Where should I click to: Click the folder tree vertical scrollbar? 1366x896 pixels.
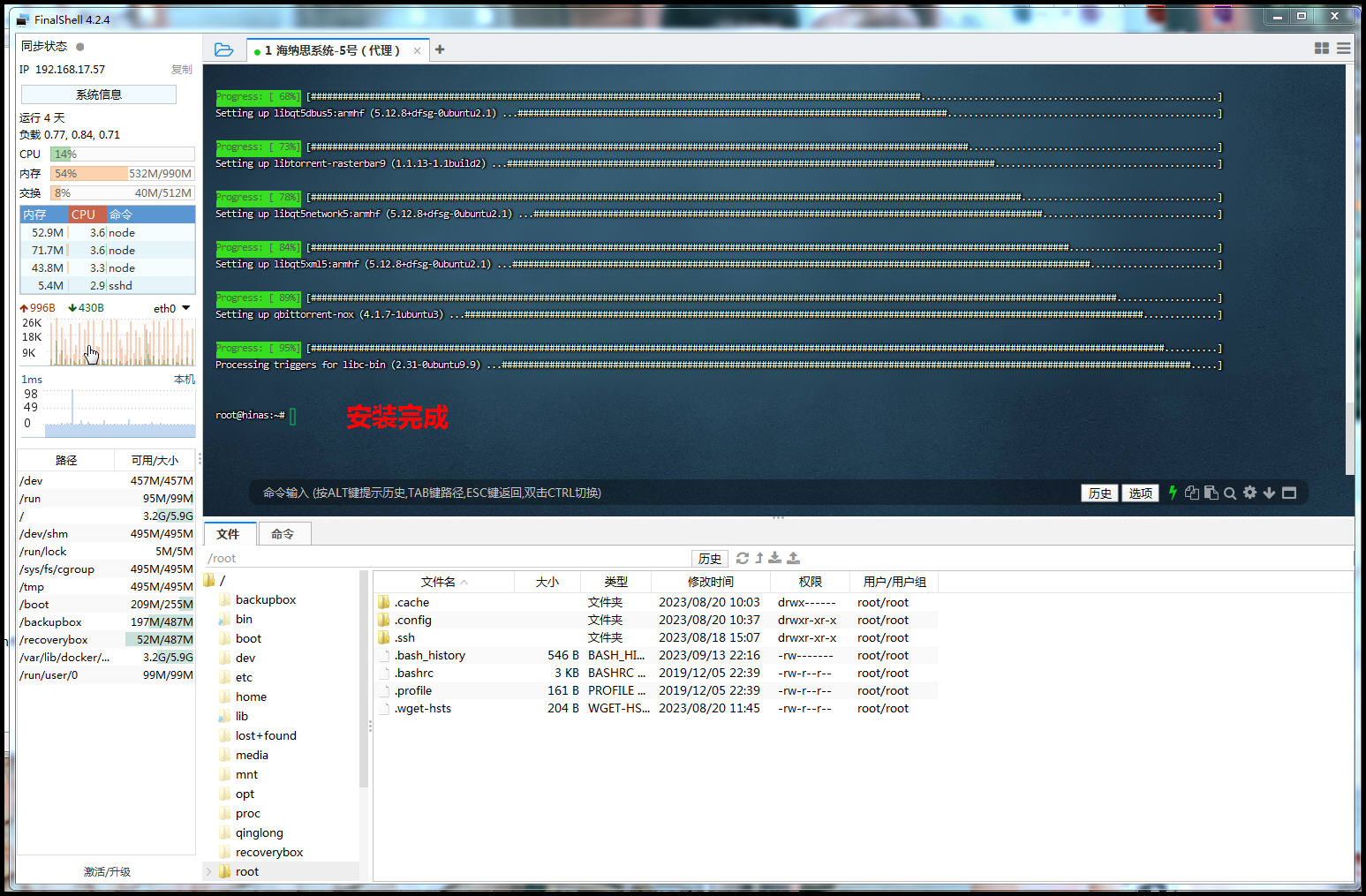(363, 680)
